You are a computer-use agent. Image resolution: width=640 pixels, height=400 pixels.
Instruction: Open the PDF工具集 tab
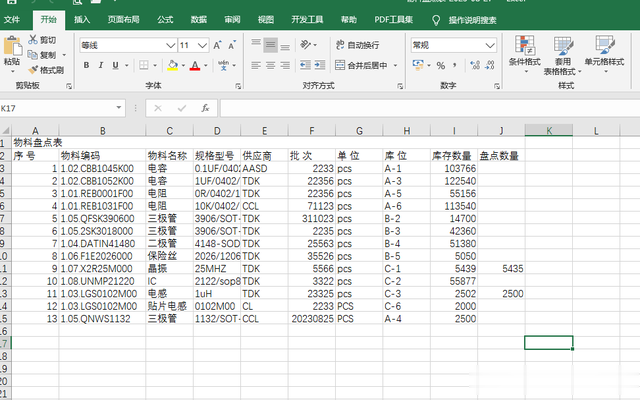click(x=393, y=20)
